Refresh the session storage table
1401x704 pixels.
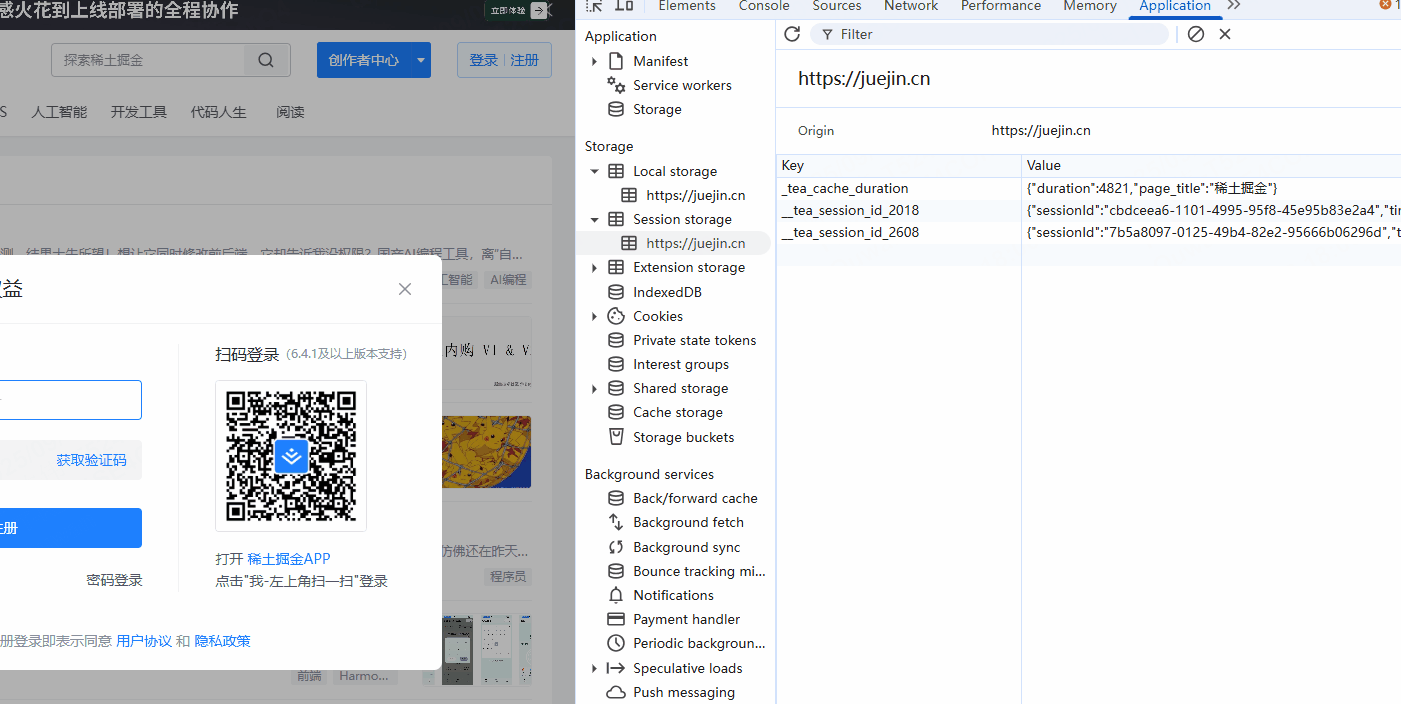click(791, 33)
